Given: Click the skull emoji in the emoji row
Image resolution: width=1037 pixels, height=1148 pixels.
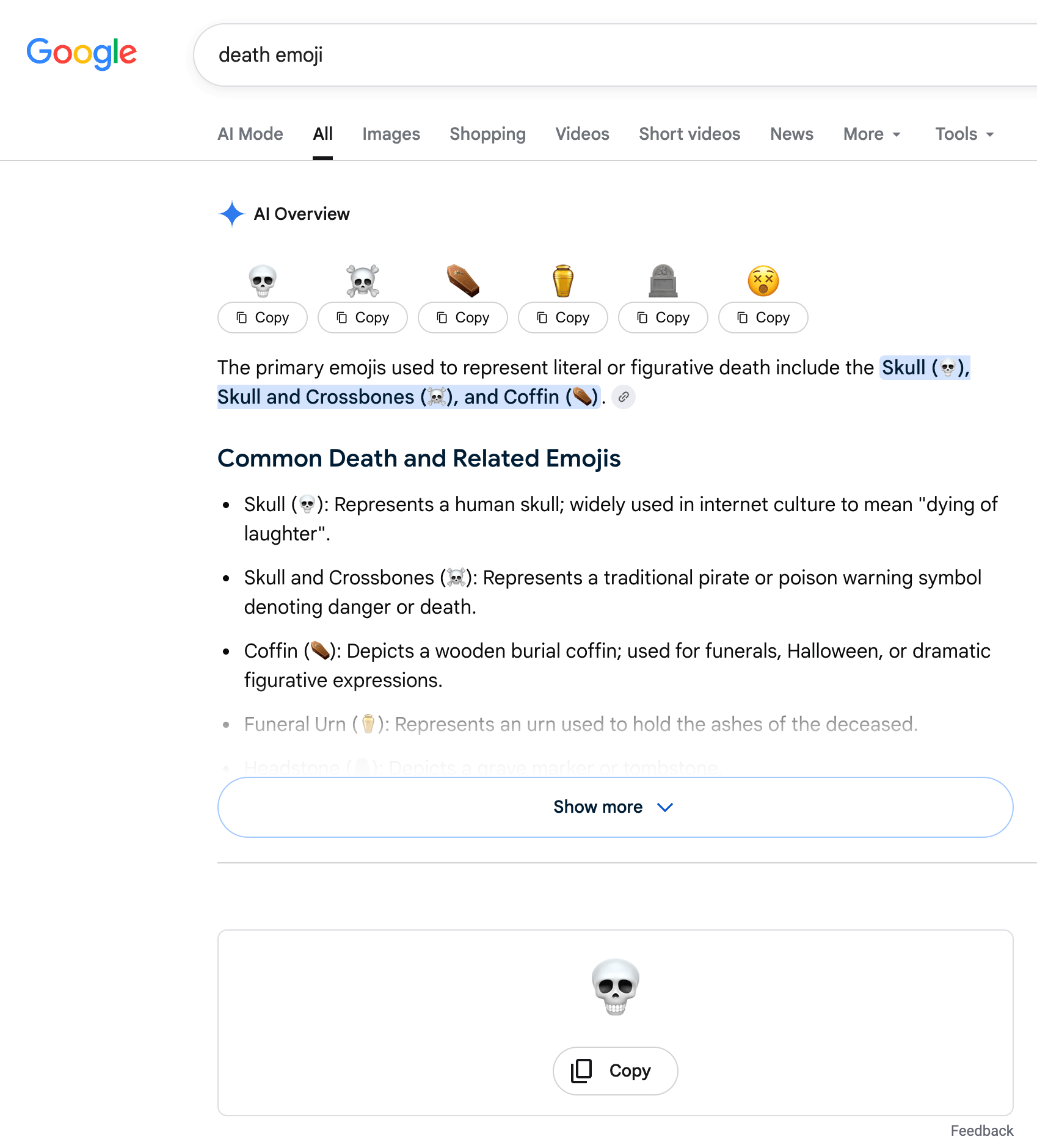Looking at the screenshot, I should coord(263,281).
